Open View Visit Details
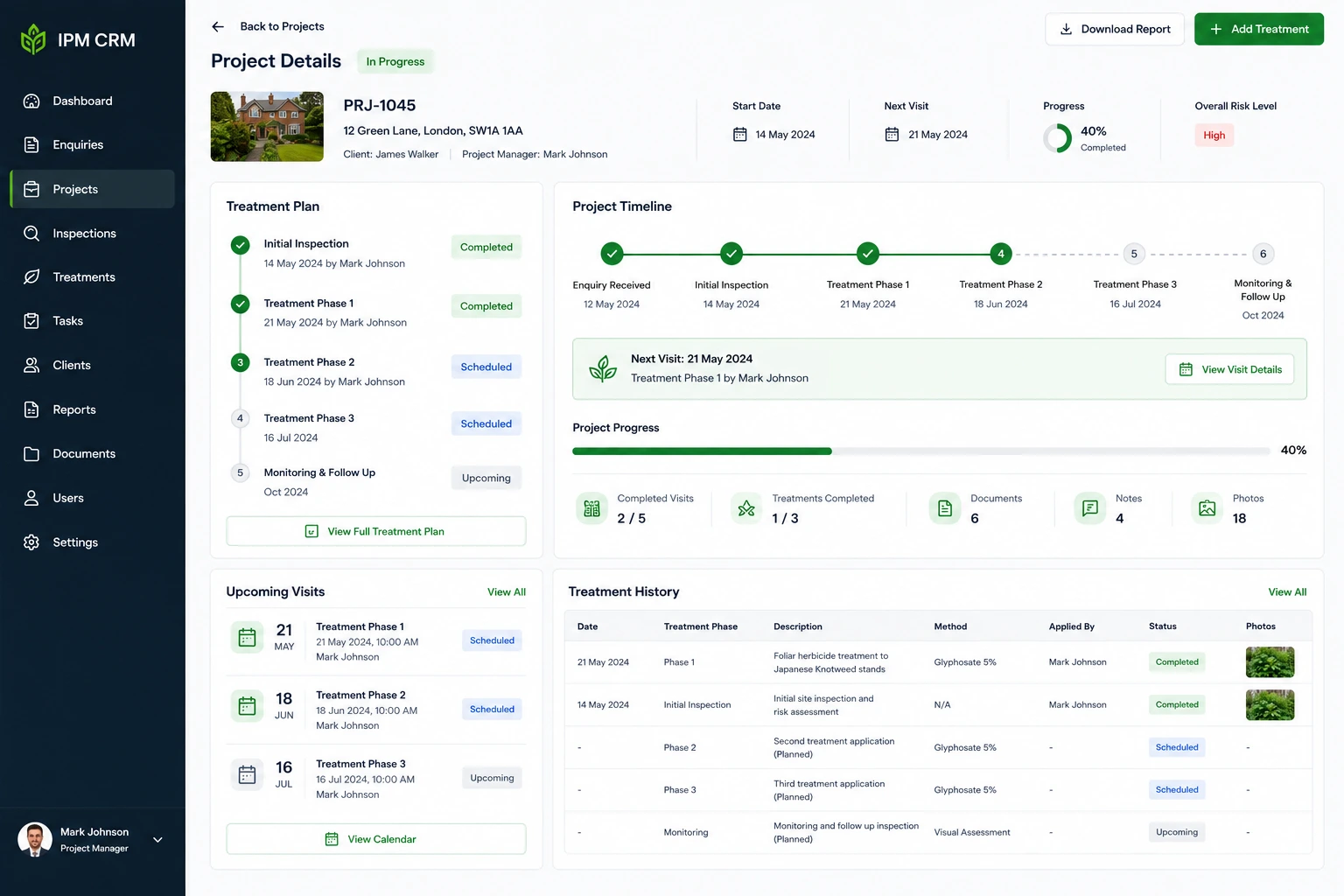Viewport: 1344px width, 896px height. click(x=1229, y=369)
